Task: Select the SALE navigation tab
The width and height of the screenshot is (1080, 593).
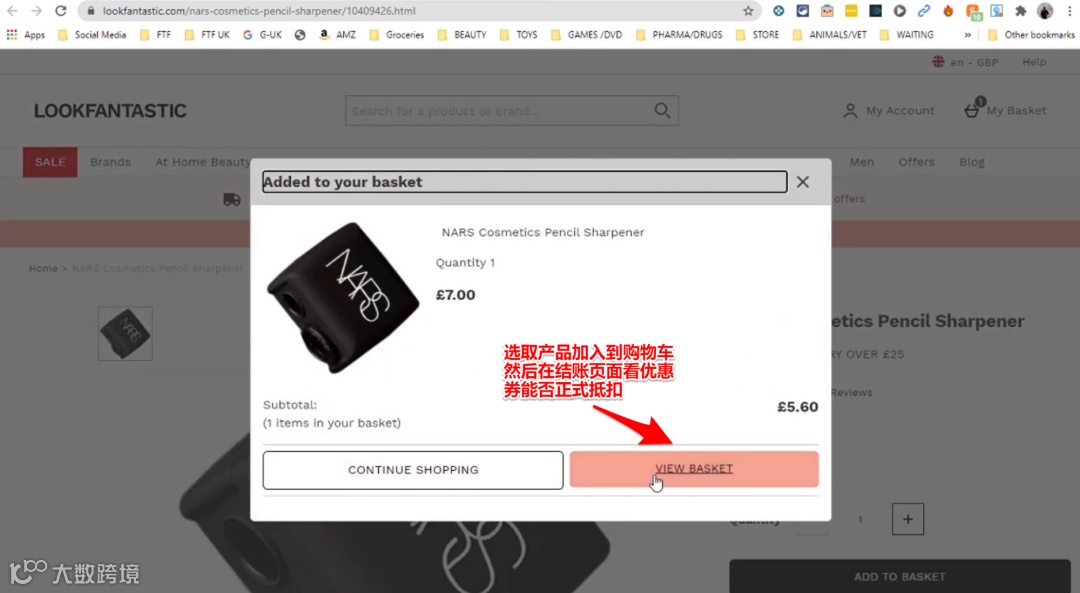Action: [50, 162]
